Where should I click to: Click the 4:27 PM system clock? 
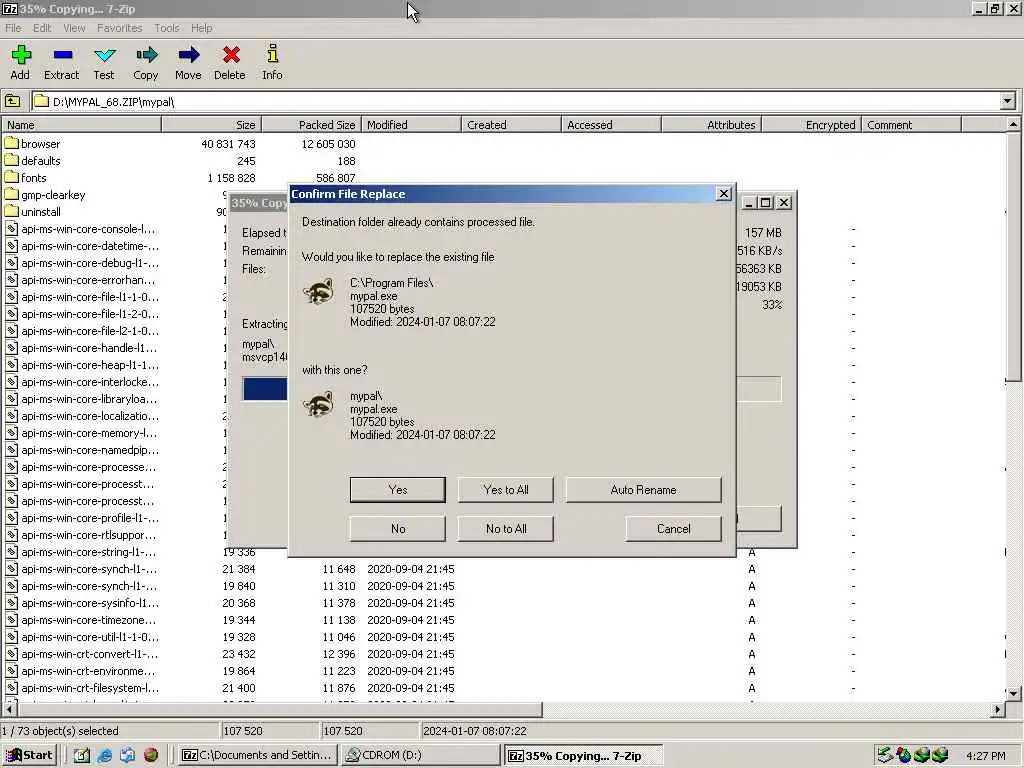(985, 756)
